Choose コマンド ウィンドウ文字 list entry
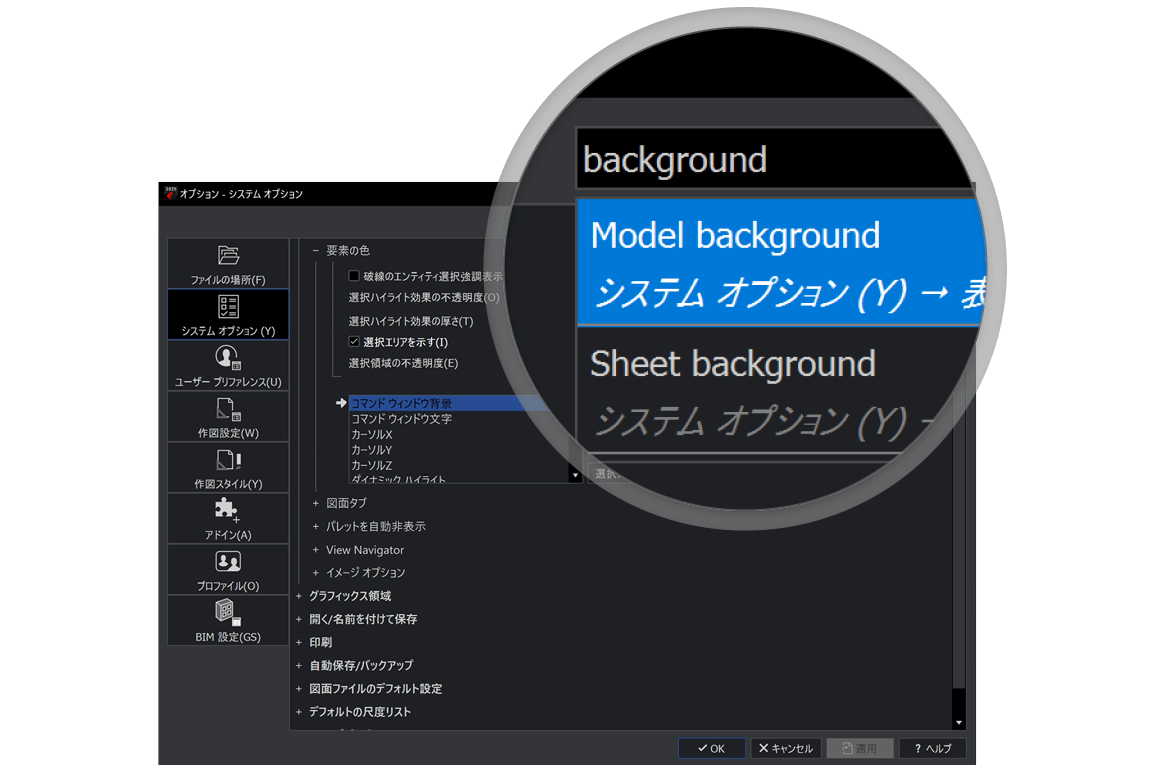 (401, 419)
